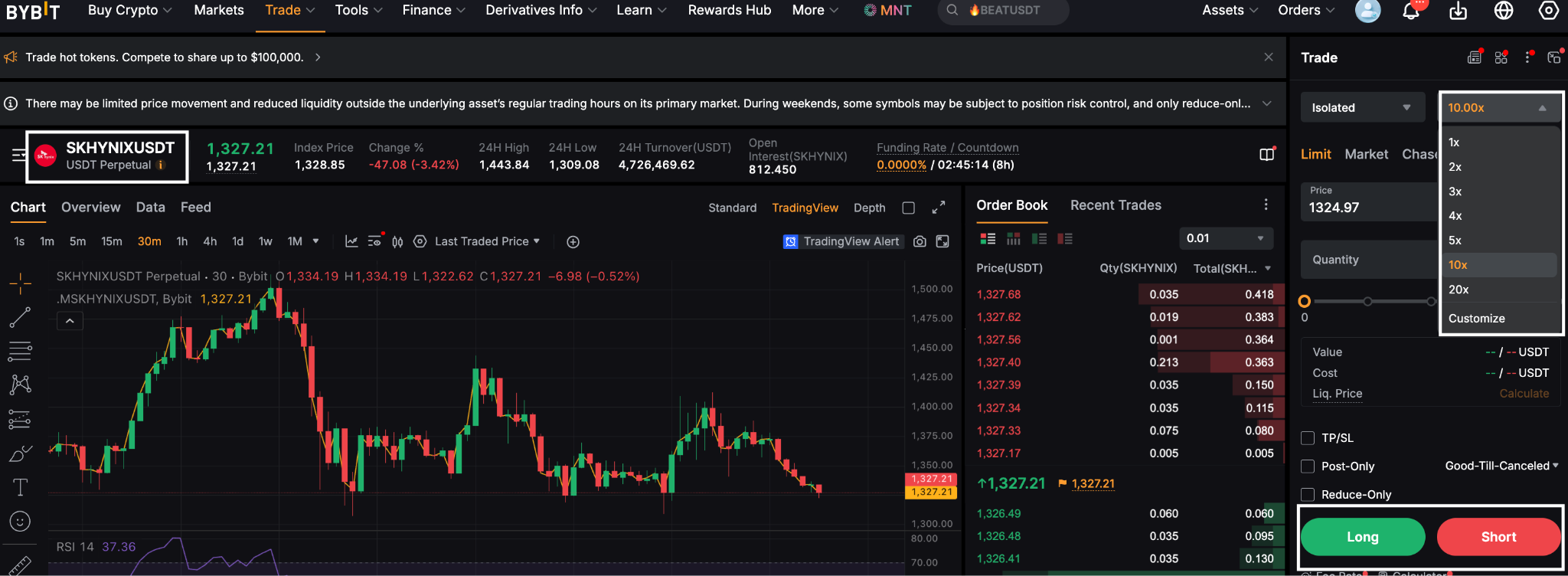1568x576 pixels.
Task: Toggle the TP/SL checkbox
Action: [1308, 438]
